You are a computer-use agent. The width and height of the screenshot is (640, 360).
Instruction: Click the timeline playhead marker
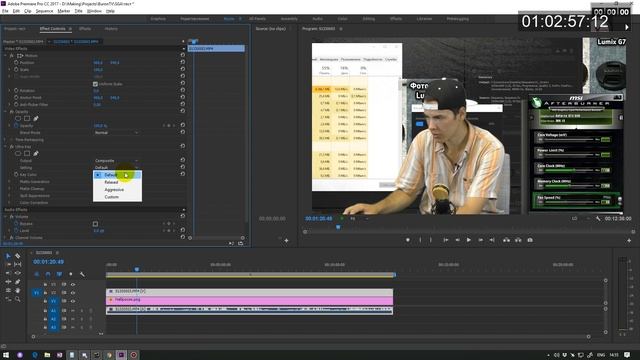coord(137,269)
